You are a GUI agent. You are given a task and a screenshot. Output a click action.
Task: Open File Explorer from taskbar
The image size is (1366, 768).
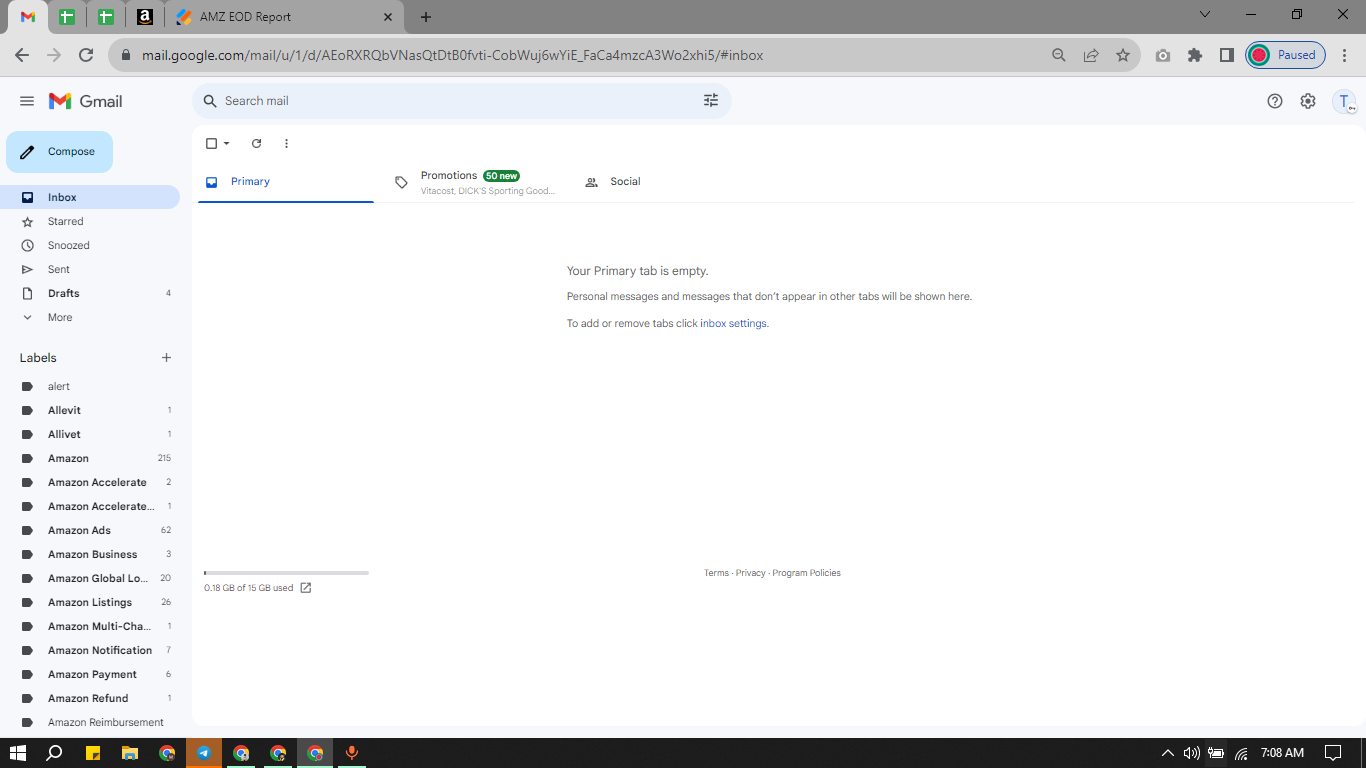coord(129,753)
